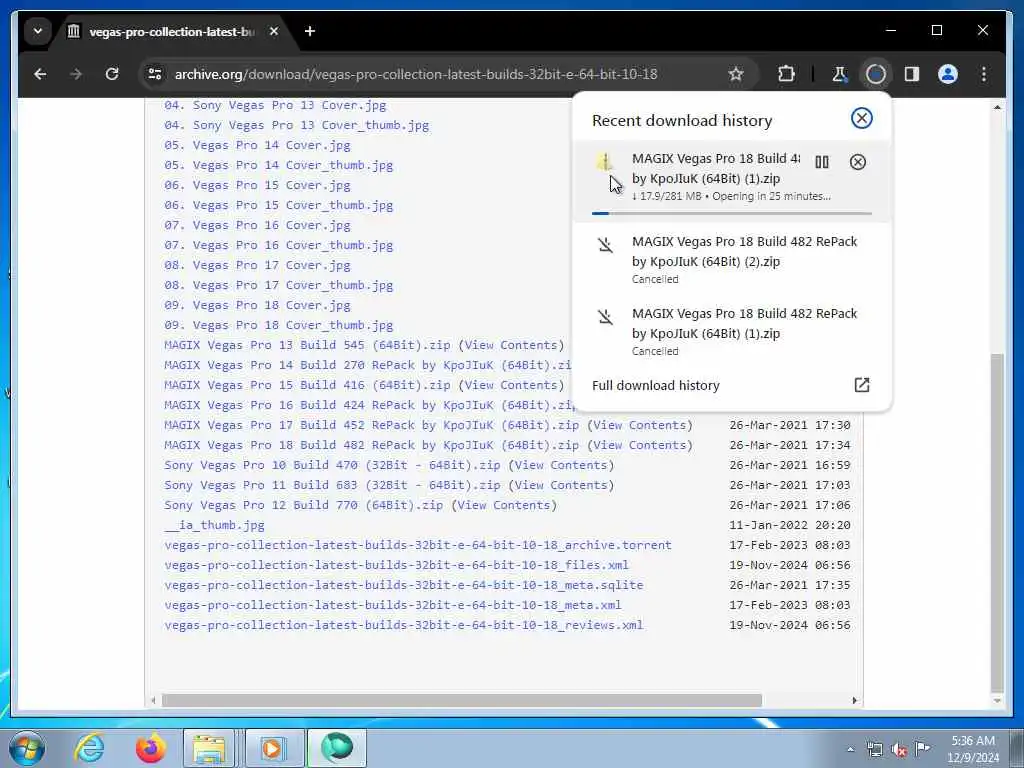Screen dimensions: 1024x768
Task: Open the _files.xml link
Action: tap(396, 565)
